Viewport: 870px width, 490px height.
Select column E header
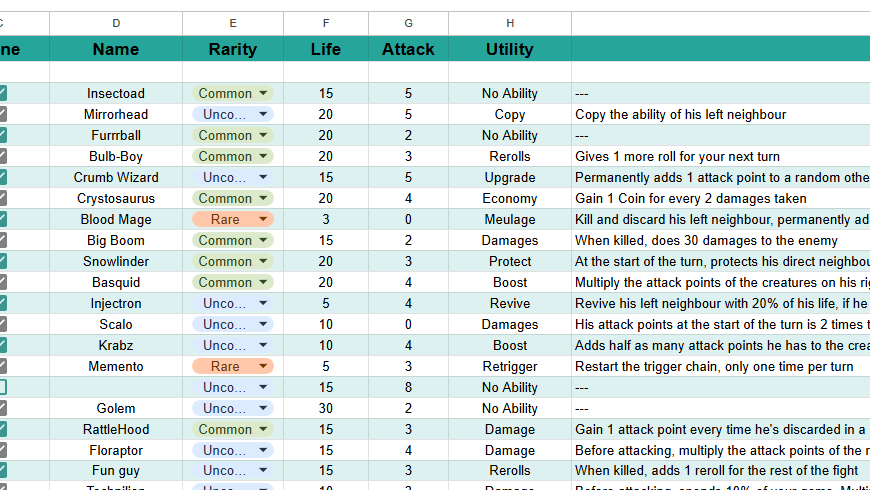(x=233, y=23)
